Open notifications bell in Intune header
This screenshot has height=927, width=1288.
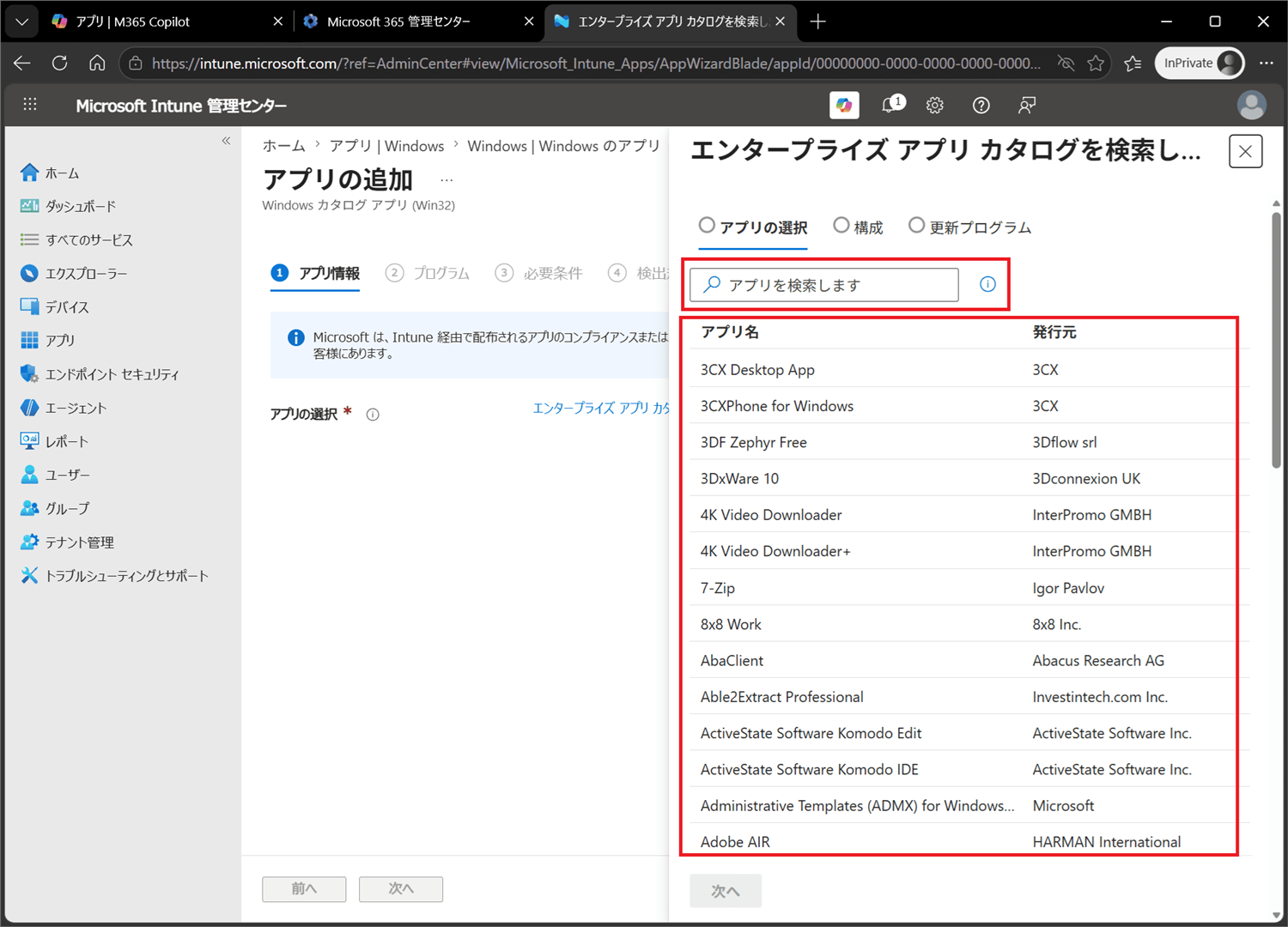point(891,105)
